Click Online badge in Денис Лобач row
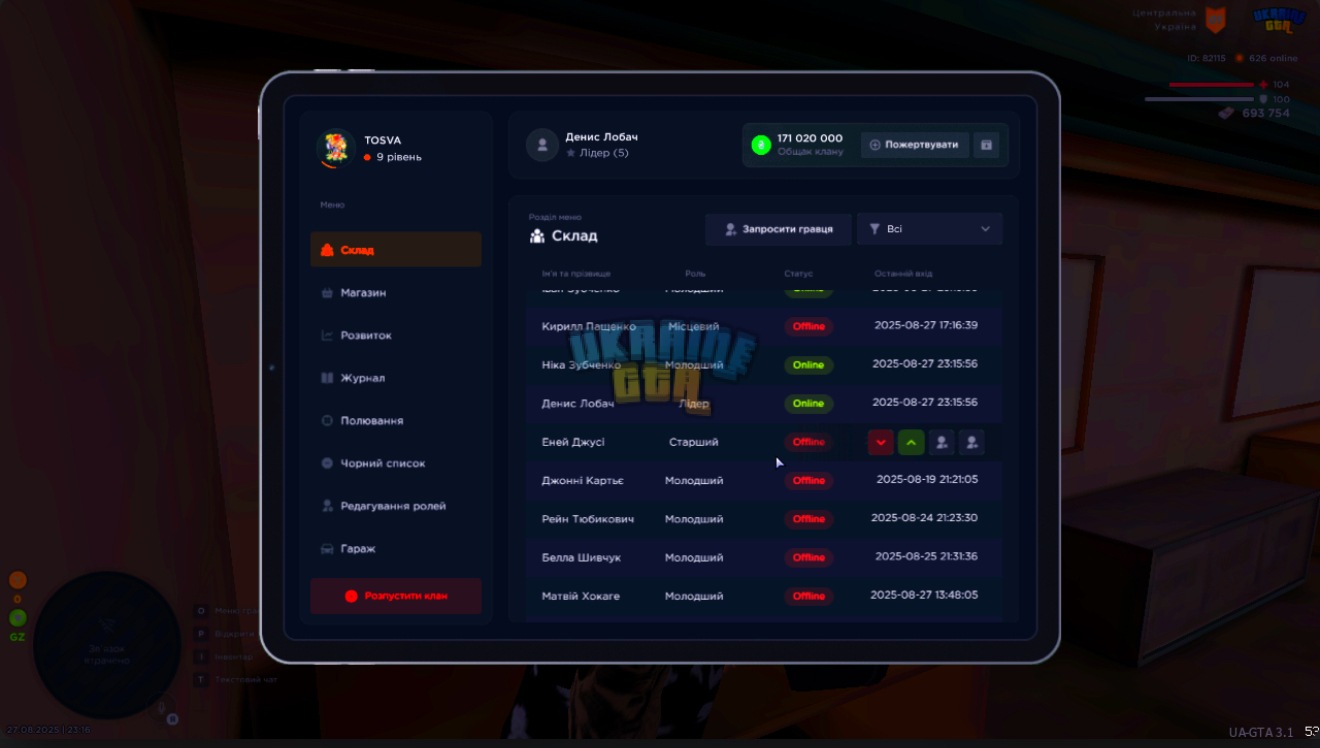This screenshot has height=748, width=1320. pos(809,403)
